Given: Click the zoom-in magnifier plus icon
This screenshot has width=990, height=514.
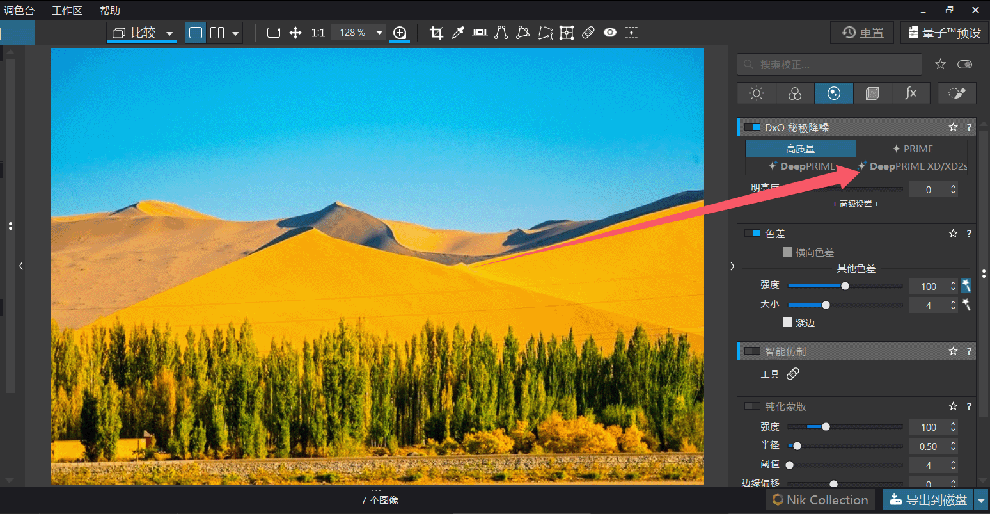Looking at the screenshot, I should click(x=400, y=33).
